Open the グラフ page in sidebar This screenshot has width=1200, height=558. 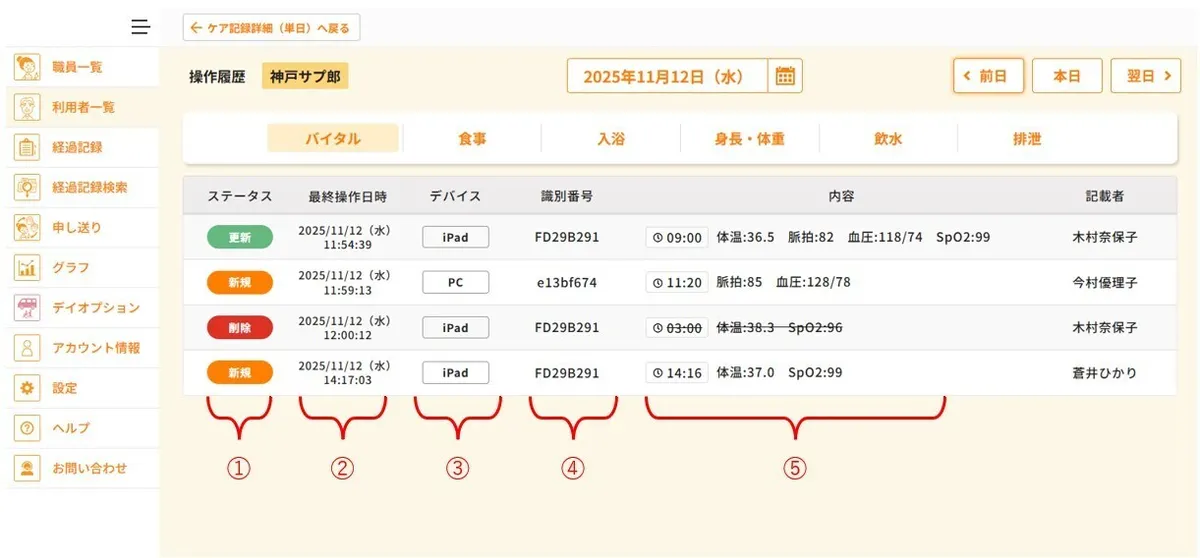(x=70, y=267)
